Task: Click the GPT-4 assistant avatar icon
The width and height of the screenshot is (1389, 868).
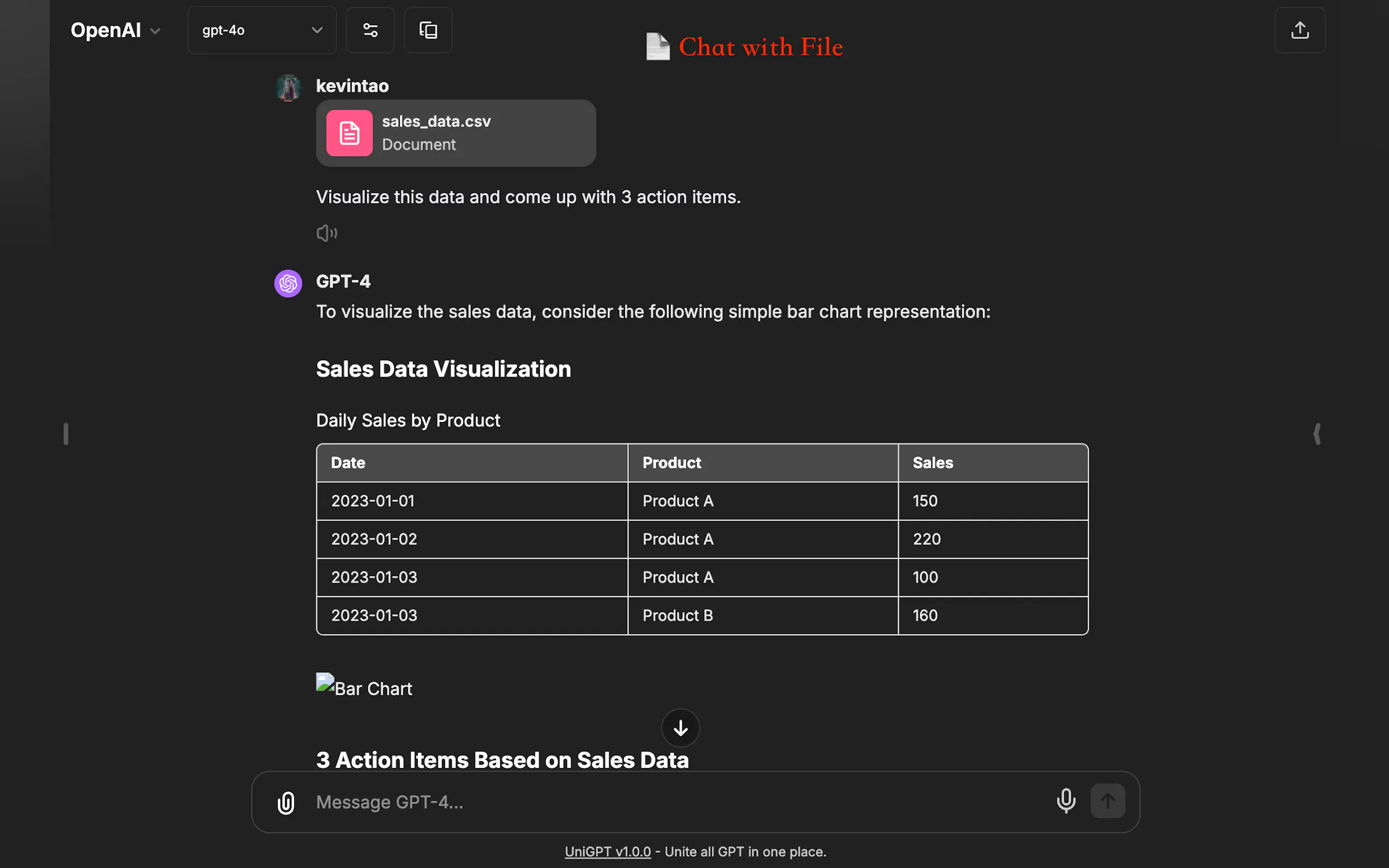Action: coord(288,283)
